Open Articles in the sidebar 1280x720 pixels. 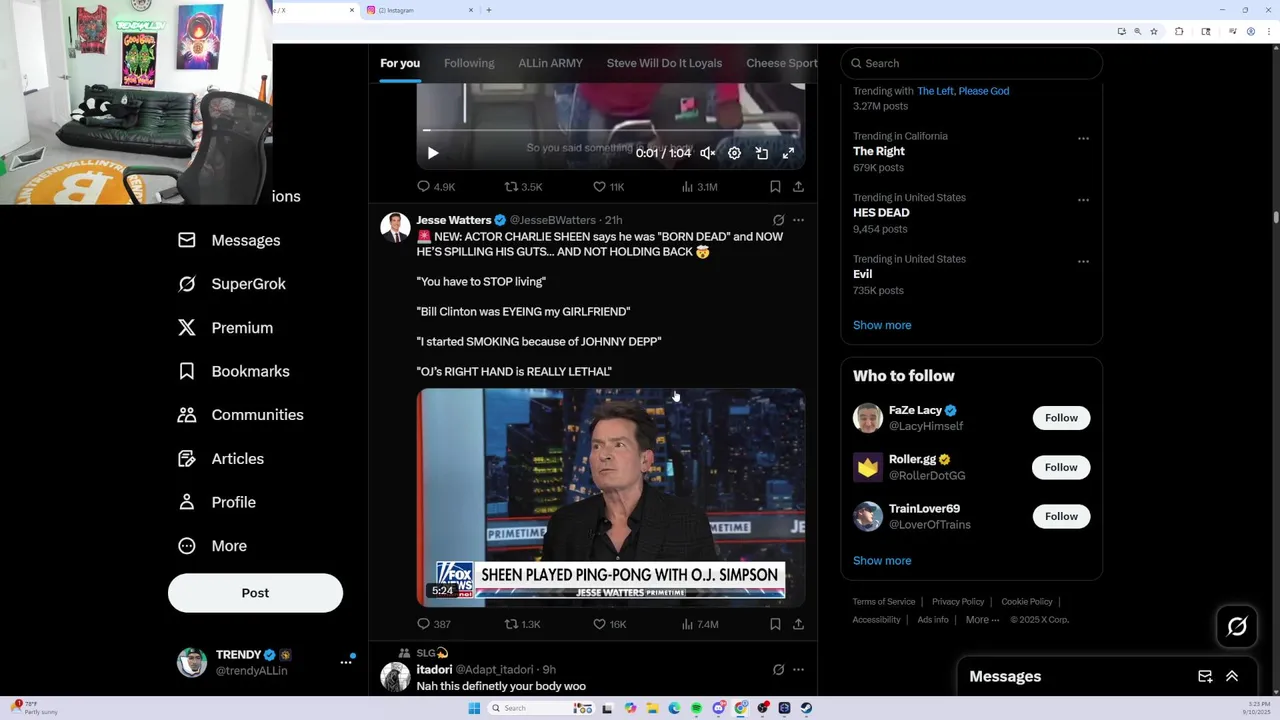coord(221,459)
